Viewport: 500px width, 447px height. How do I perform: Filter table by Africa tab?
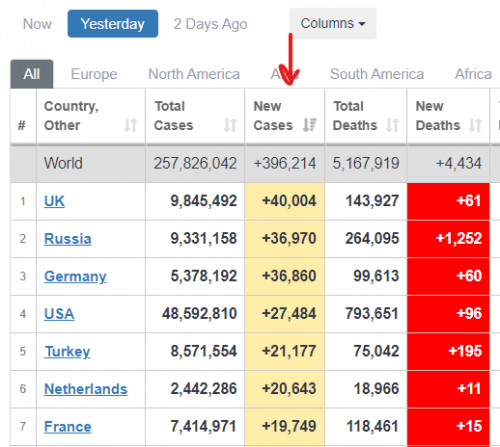(x=473, y=74)
